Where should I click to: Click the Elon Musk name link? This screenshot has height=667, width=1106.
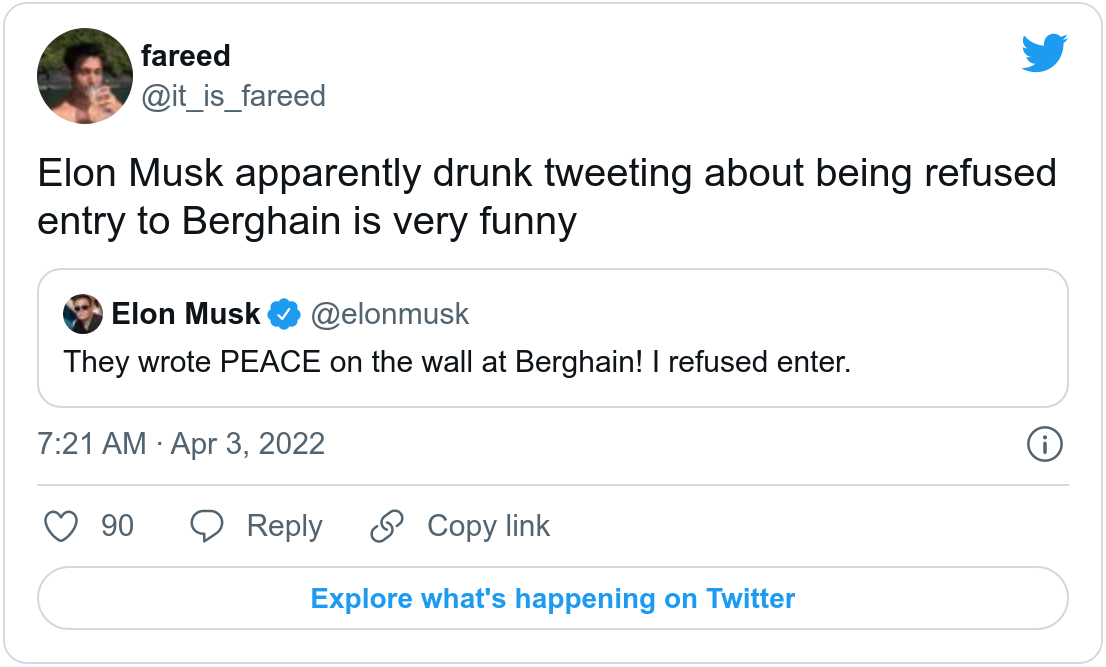(x=186, y=314)
